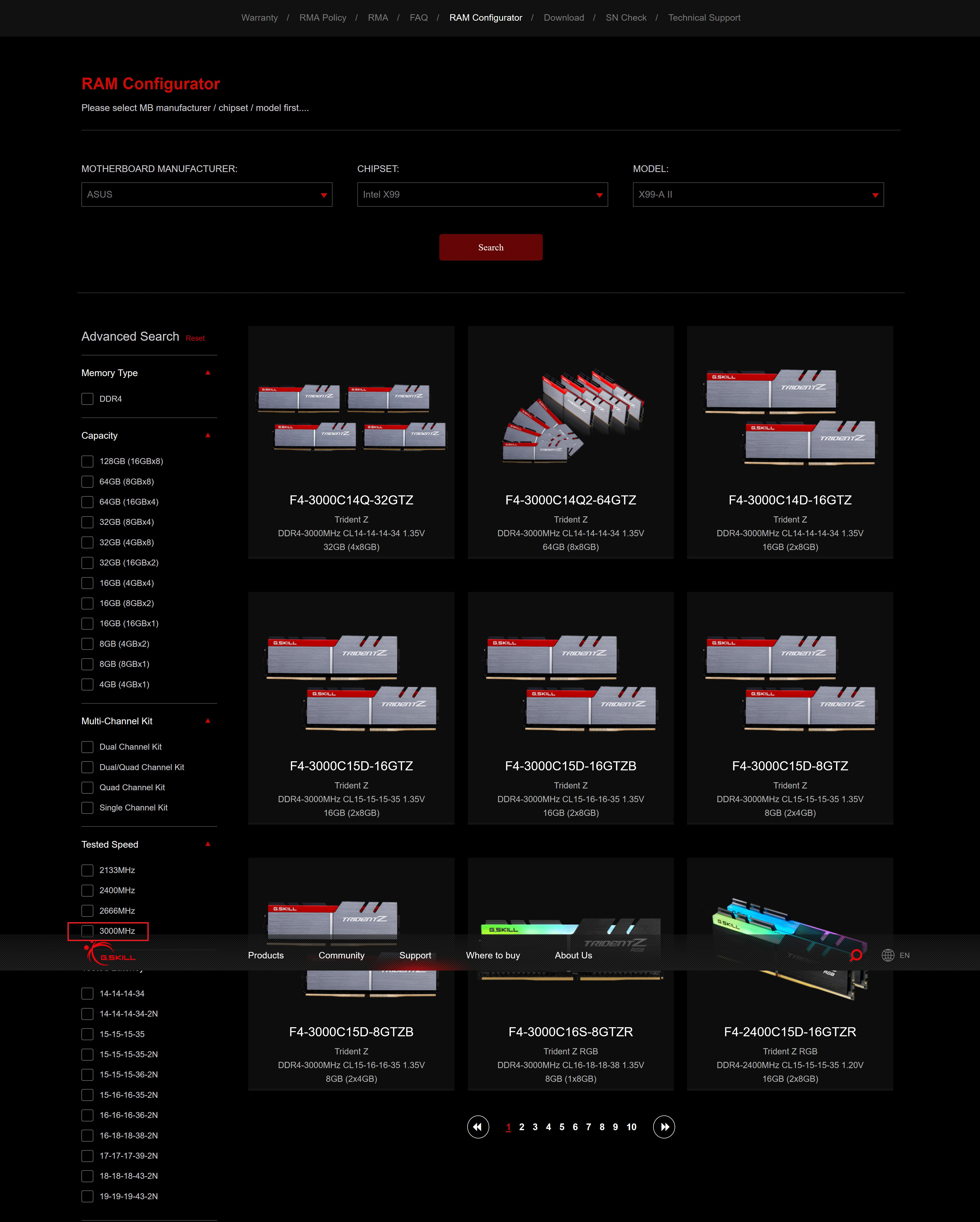Viewport: 980px width, 1222px height.
Task: Tick the 3000MHz tested speed checkbox
Action: 87,931
